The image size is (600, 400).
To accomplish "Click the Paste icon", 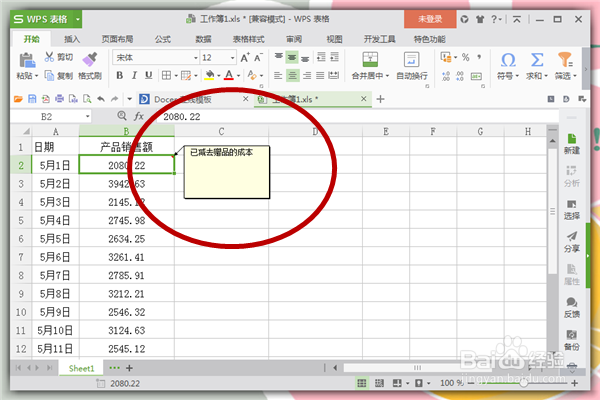I will [27, 60].
